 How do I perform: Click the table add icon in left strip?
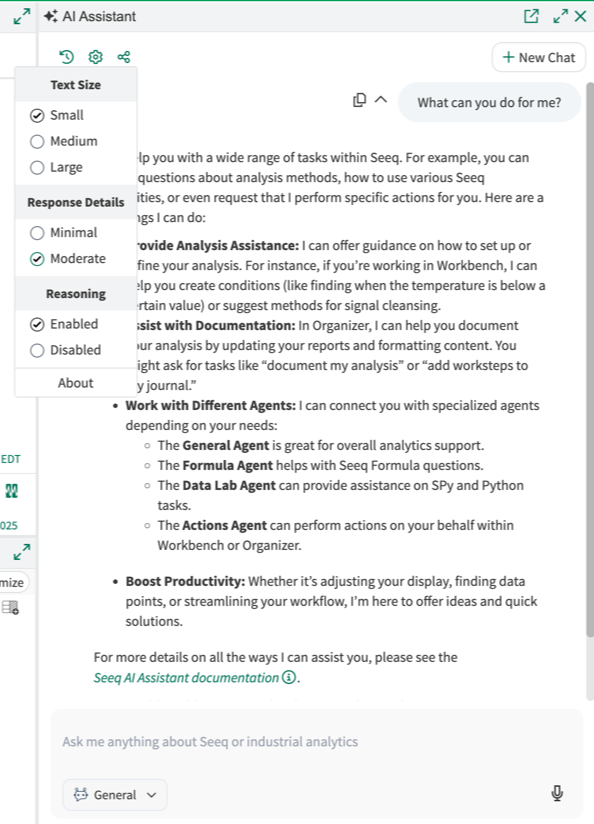pos(10,608)
